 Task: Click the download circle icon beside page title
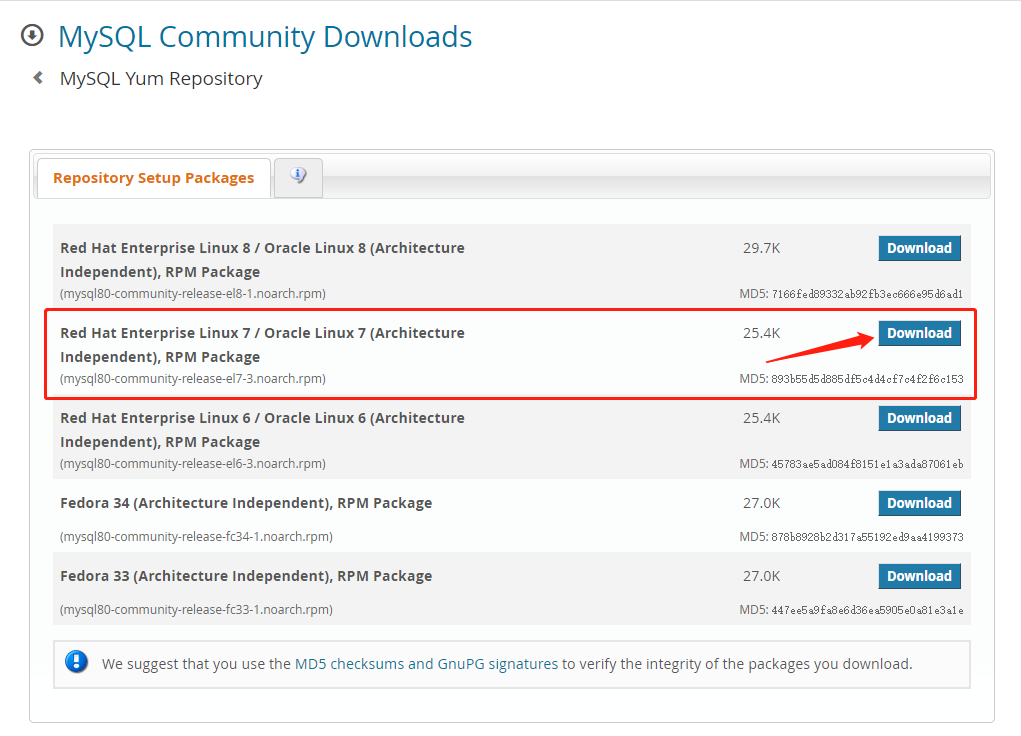click(x=32, y=36)
